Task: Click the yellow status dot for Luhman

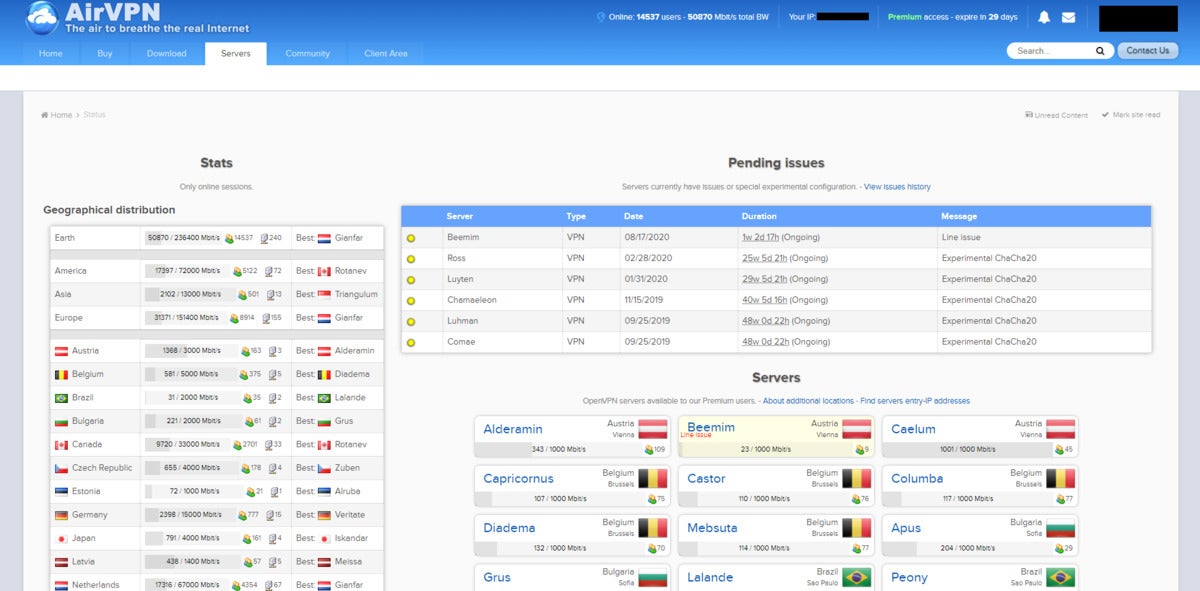Action: click(411, 322)
